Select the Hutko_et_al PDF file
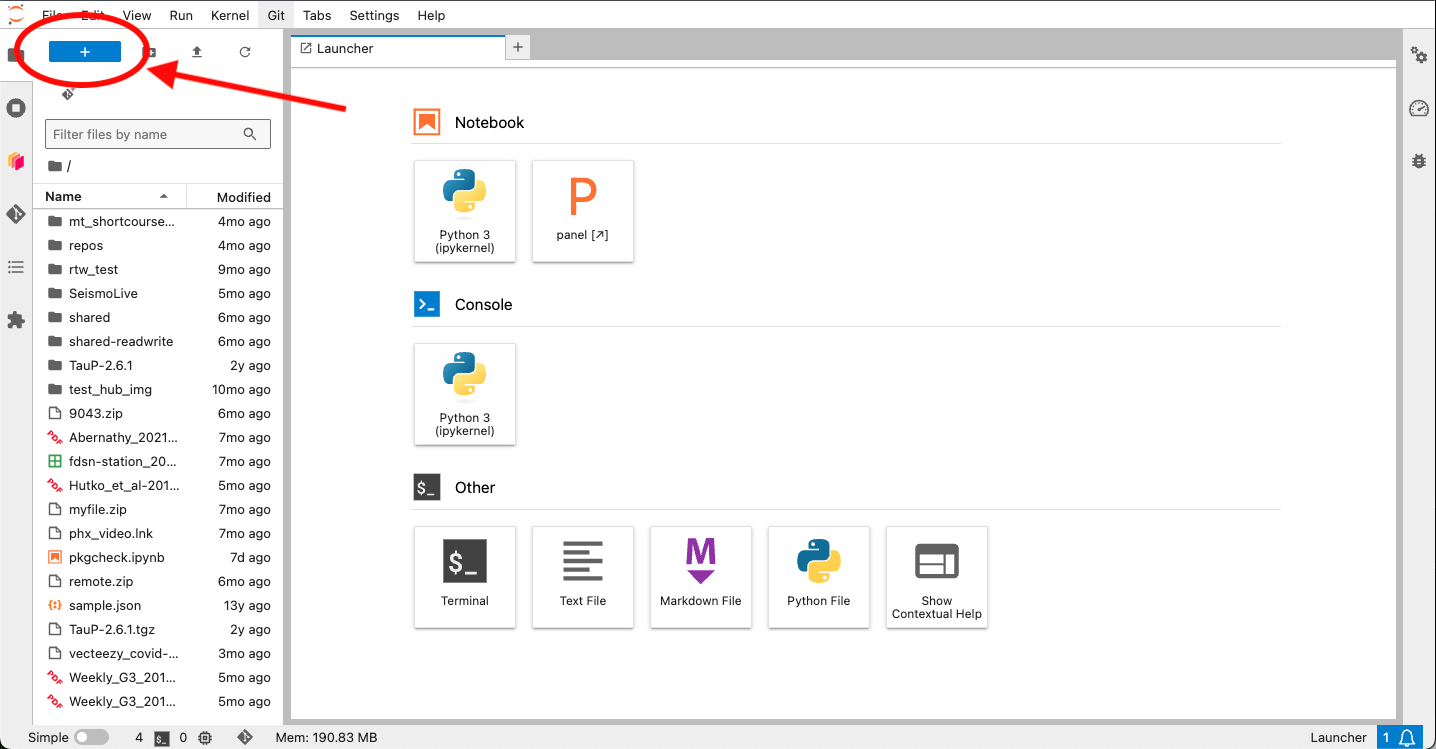The image size is (1436, 749). [158, 486]
